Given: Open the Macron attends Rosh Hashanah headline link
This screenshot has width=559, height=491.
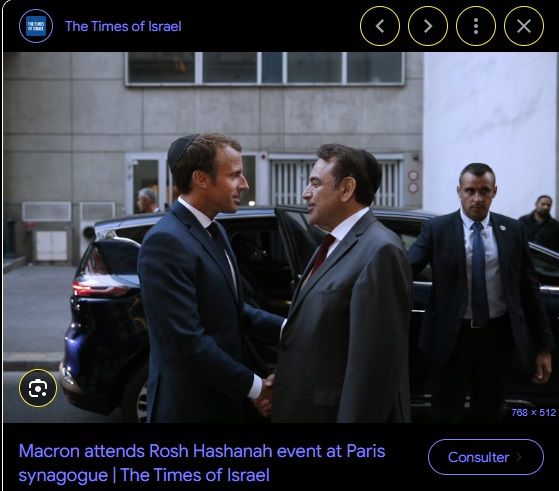Looking at the screenshot, I should click(x=202, y=463).
